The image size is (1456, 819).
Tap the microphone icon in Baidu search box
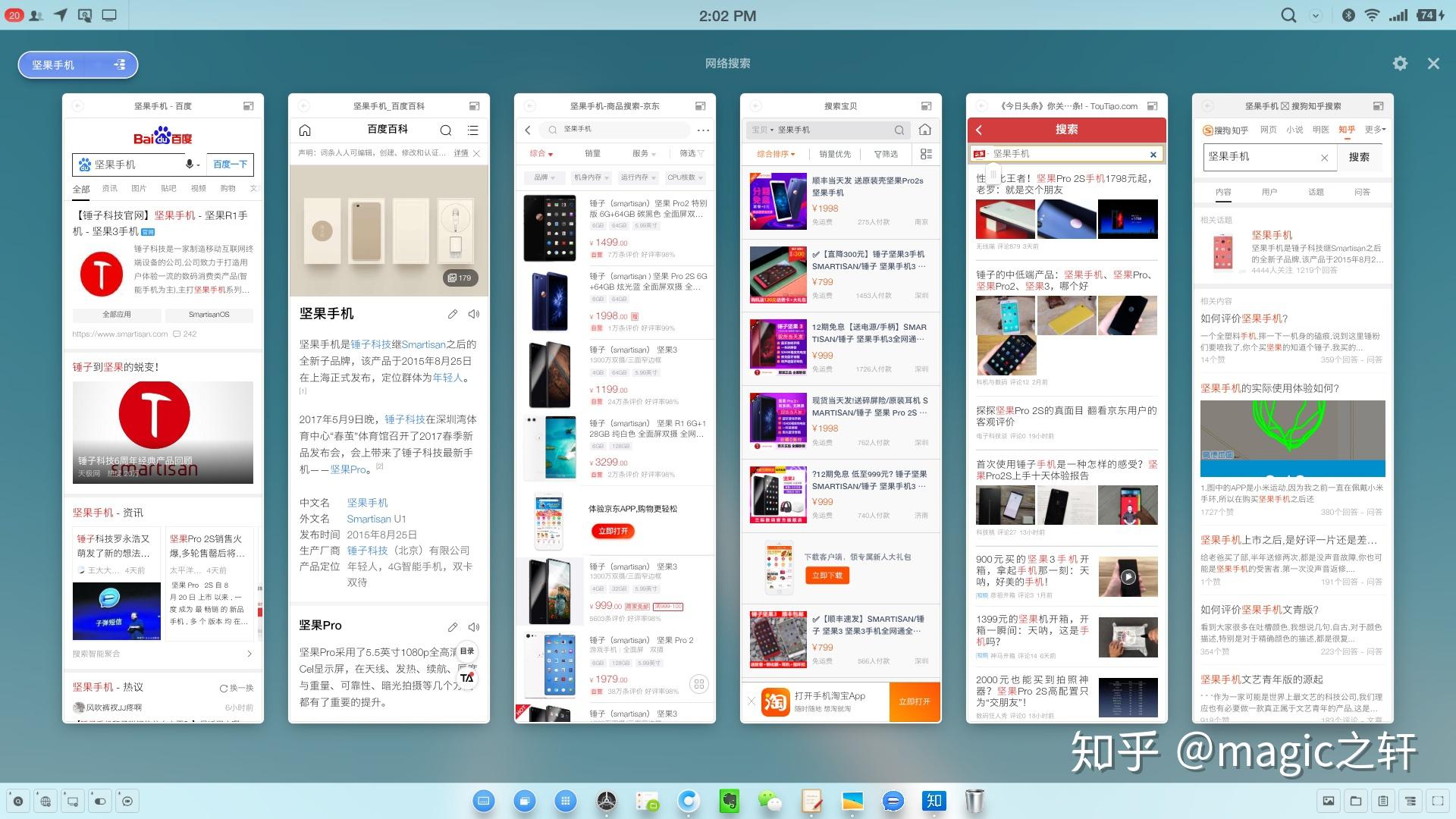tap(190, 164)
